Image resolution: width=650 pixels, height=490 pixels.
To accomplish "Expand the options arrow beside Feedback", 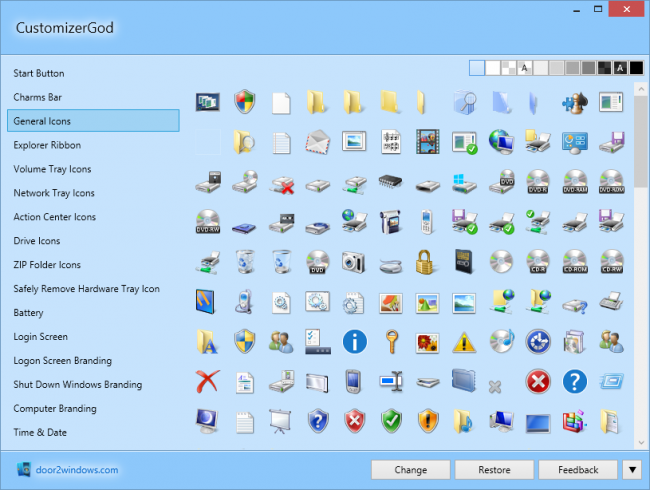I will click(x=632, y=470).
